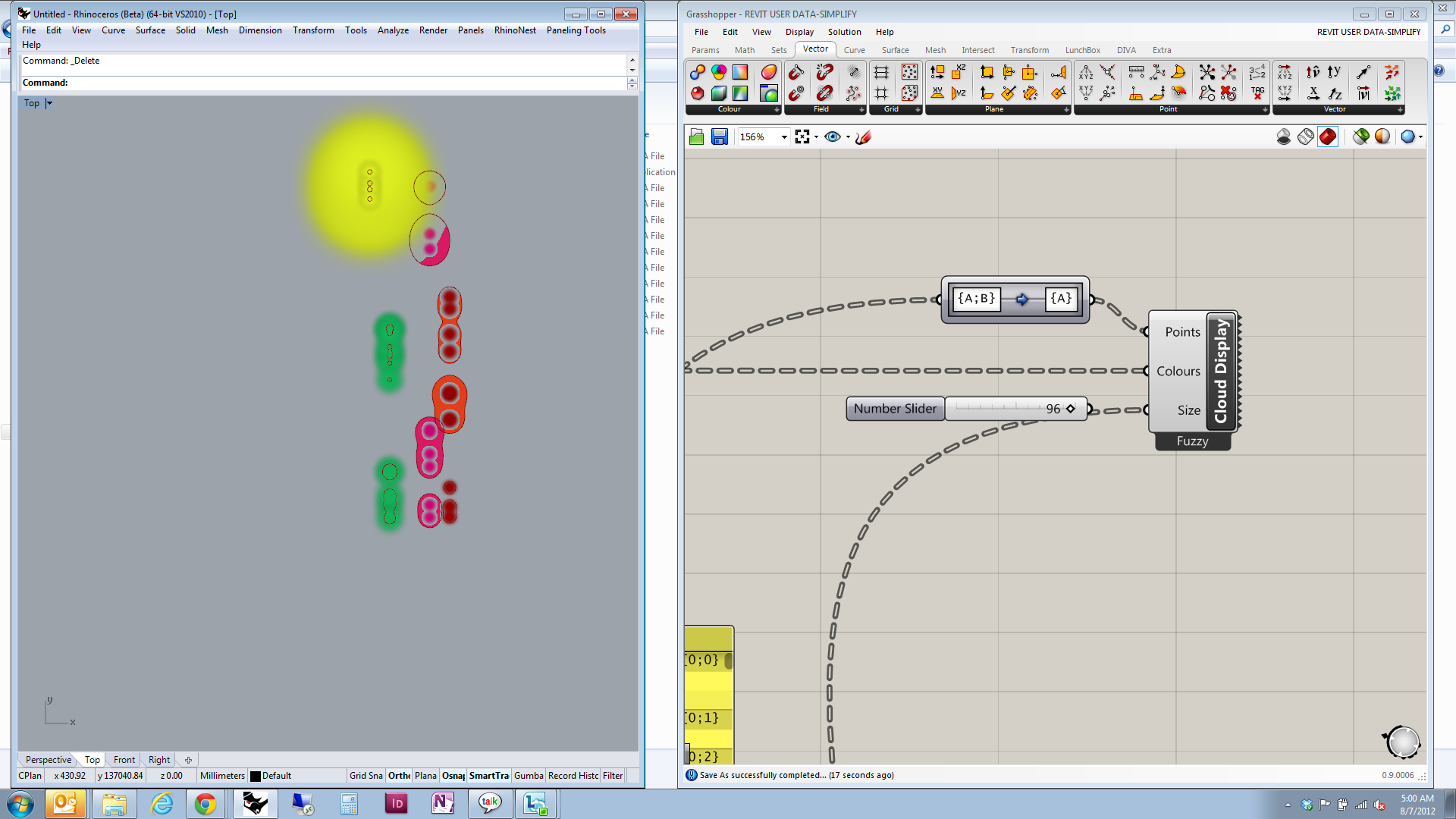1456x819 pixels.
Task: Open the 156% zoom level dropdown
Action: click(784, 137)
